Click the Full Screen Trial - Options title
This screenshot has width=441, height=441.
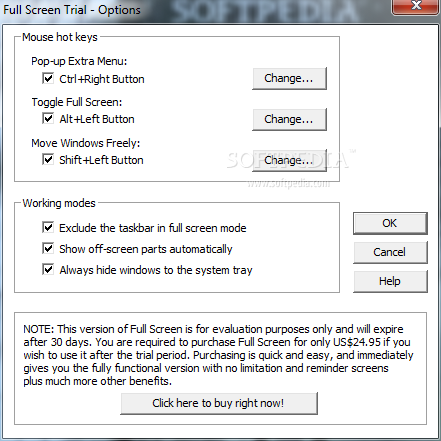(x=72, y=10)
